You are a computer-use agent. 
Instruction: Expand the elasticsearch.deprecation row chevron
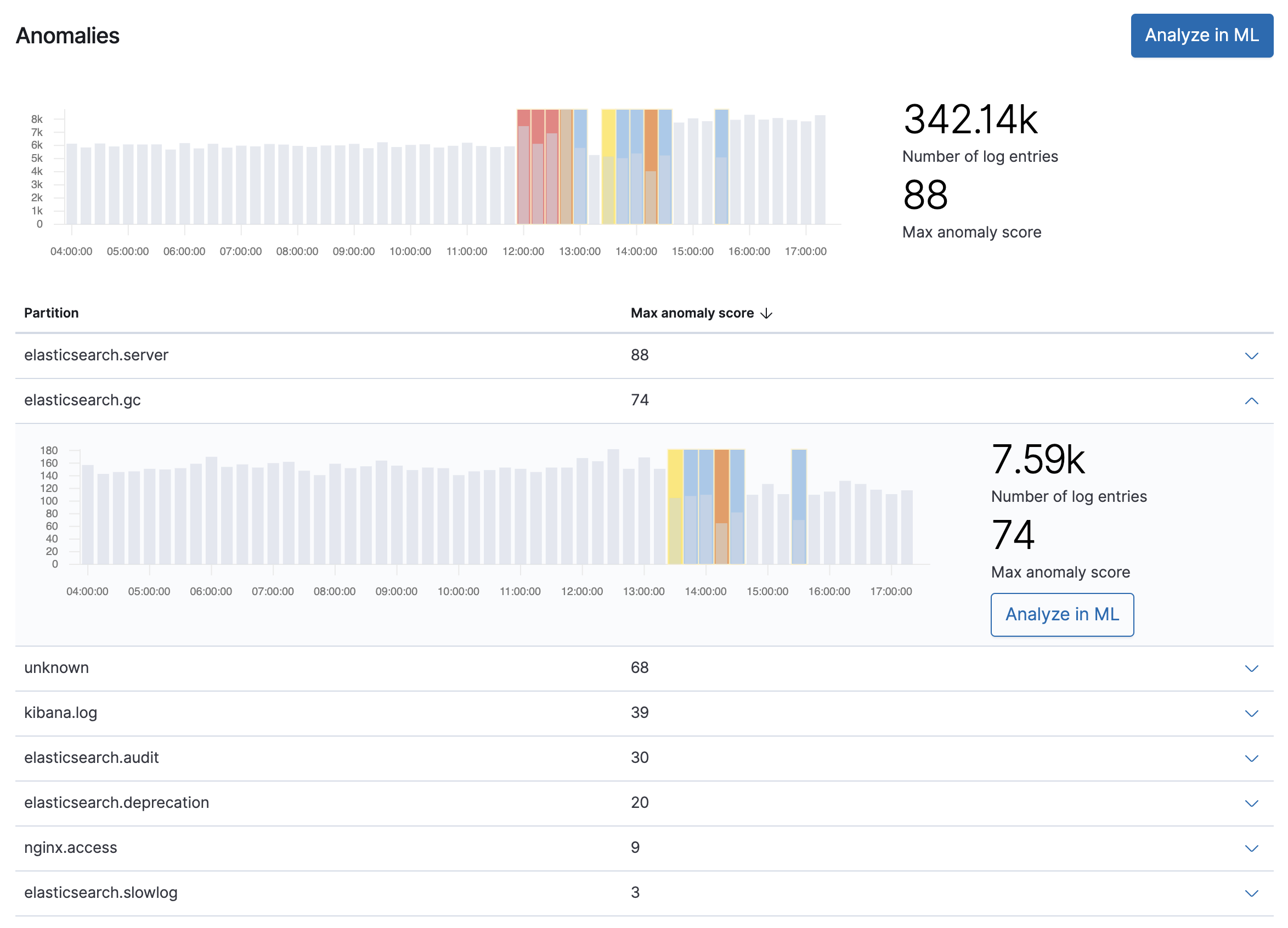tap(1251, 803)
